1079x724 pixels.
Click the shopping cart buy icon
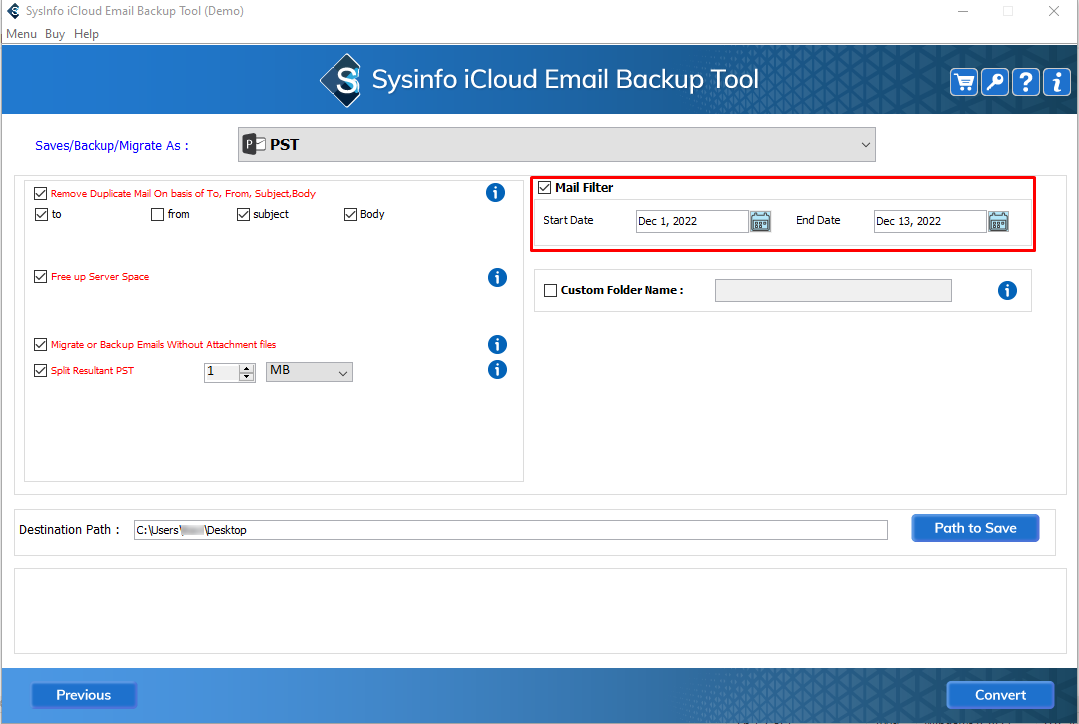(x=964, y=82)
